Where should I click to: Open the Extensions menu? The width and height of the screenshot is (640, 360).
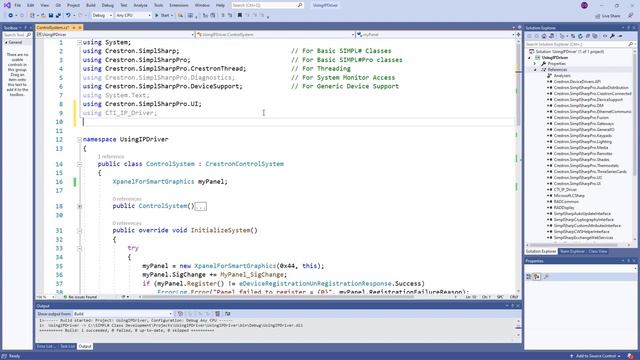pyautogui.click(x=179, y=5)
